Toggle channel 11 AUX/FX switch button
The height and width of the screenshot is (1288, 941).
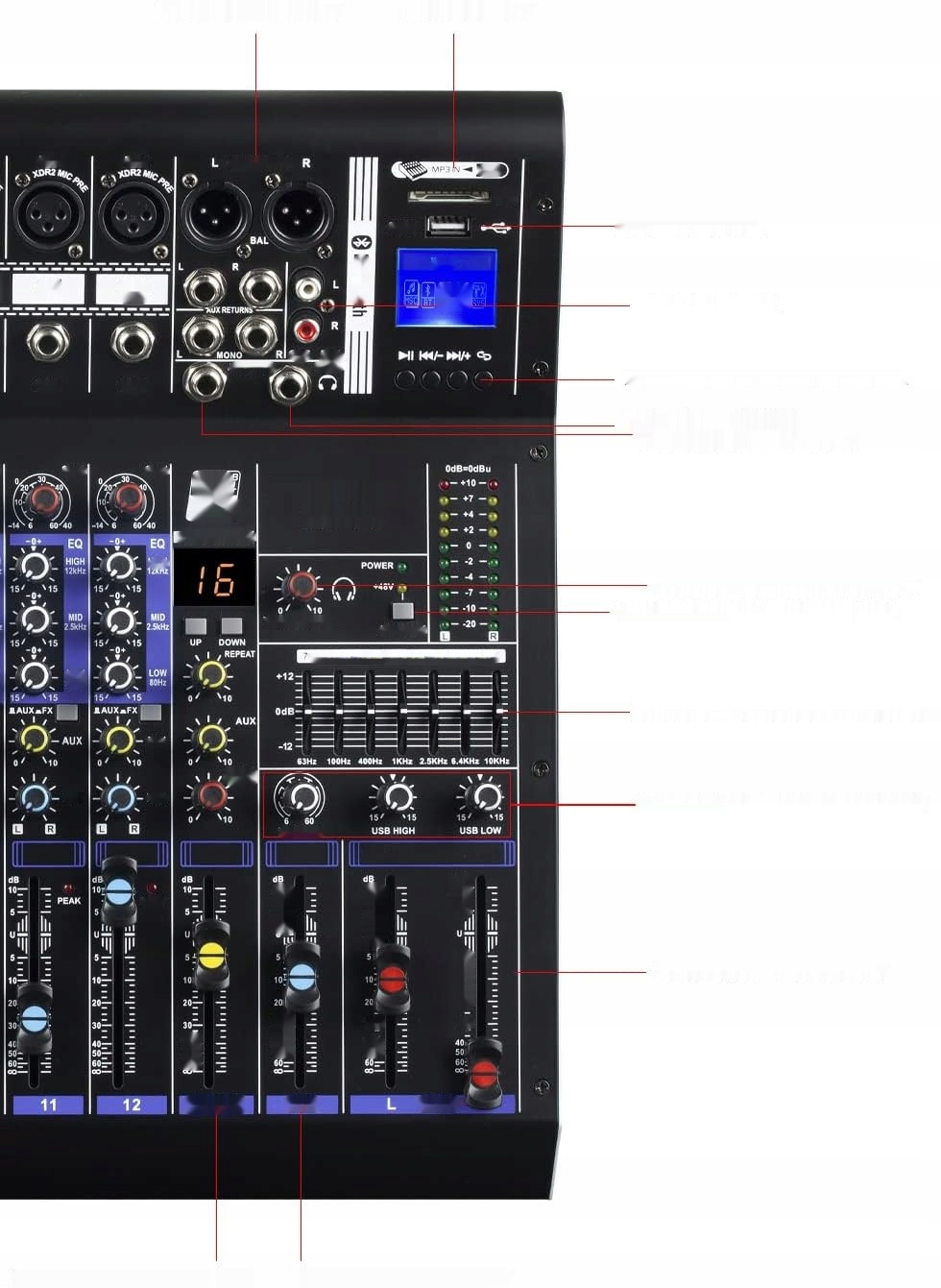tap(66, 712)
